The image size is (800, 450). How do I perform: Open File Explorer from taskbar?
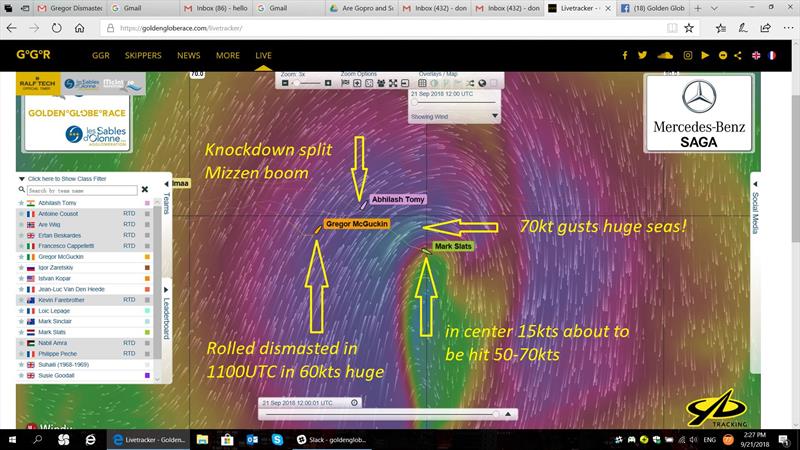(203, 439)
